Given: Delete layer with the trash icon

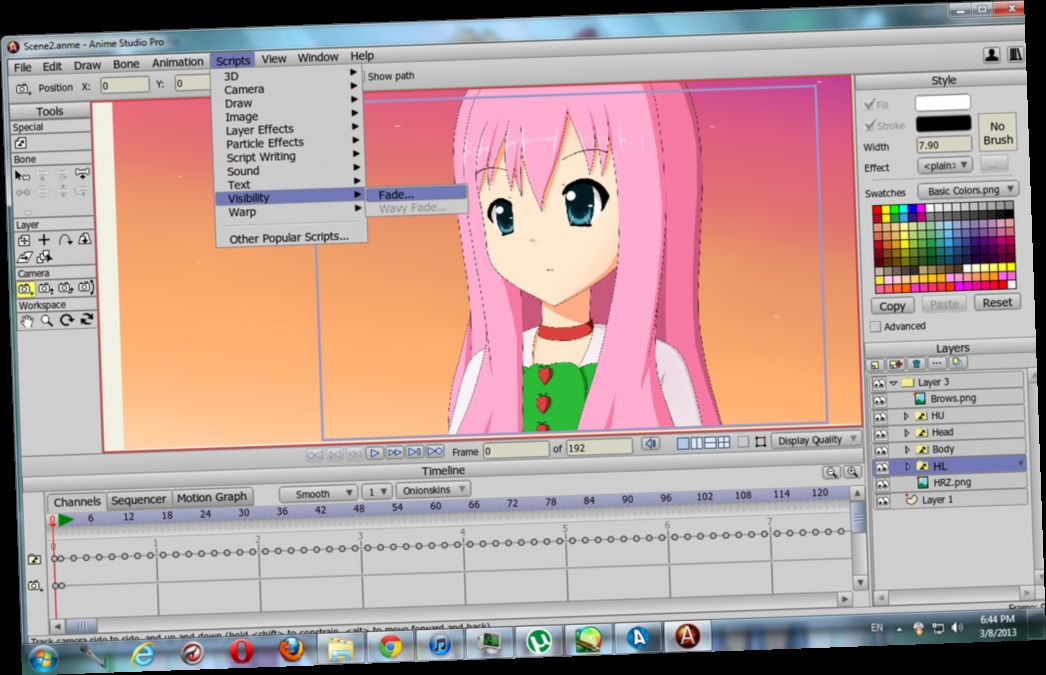Looking at the screenshot, I should pyautogui.click(x=917, y=364).
